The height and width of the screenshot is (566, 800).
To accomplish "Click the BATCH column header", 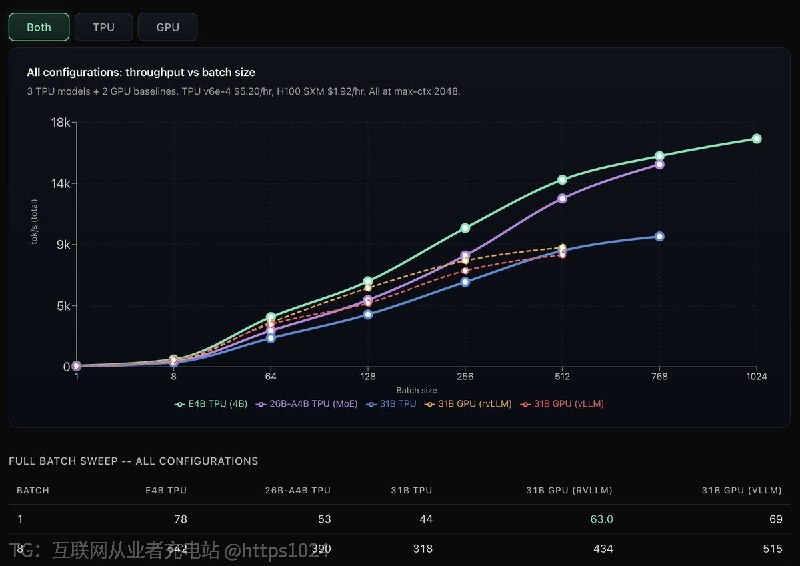I will (x=33, y=490).
